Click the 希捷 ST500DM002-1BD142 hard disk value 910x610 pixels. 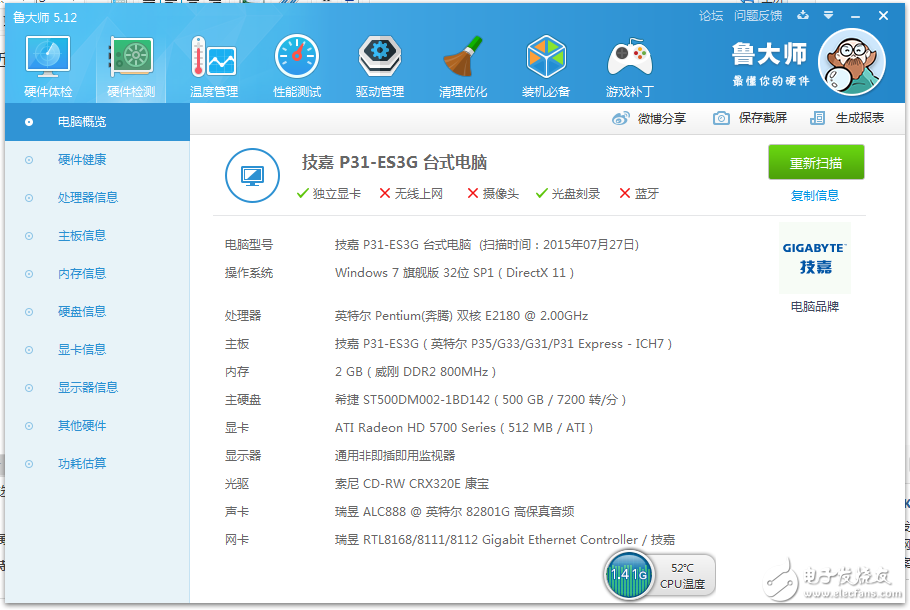click(481, 400)
